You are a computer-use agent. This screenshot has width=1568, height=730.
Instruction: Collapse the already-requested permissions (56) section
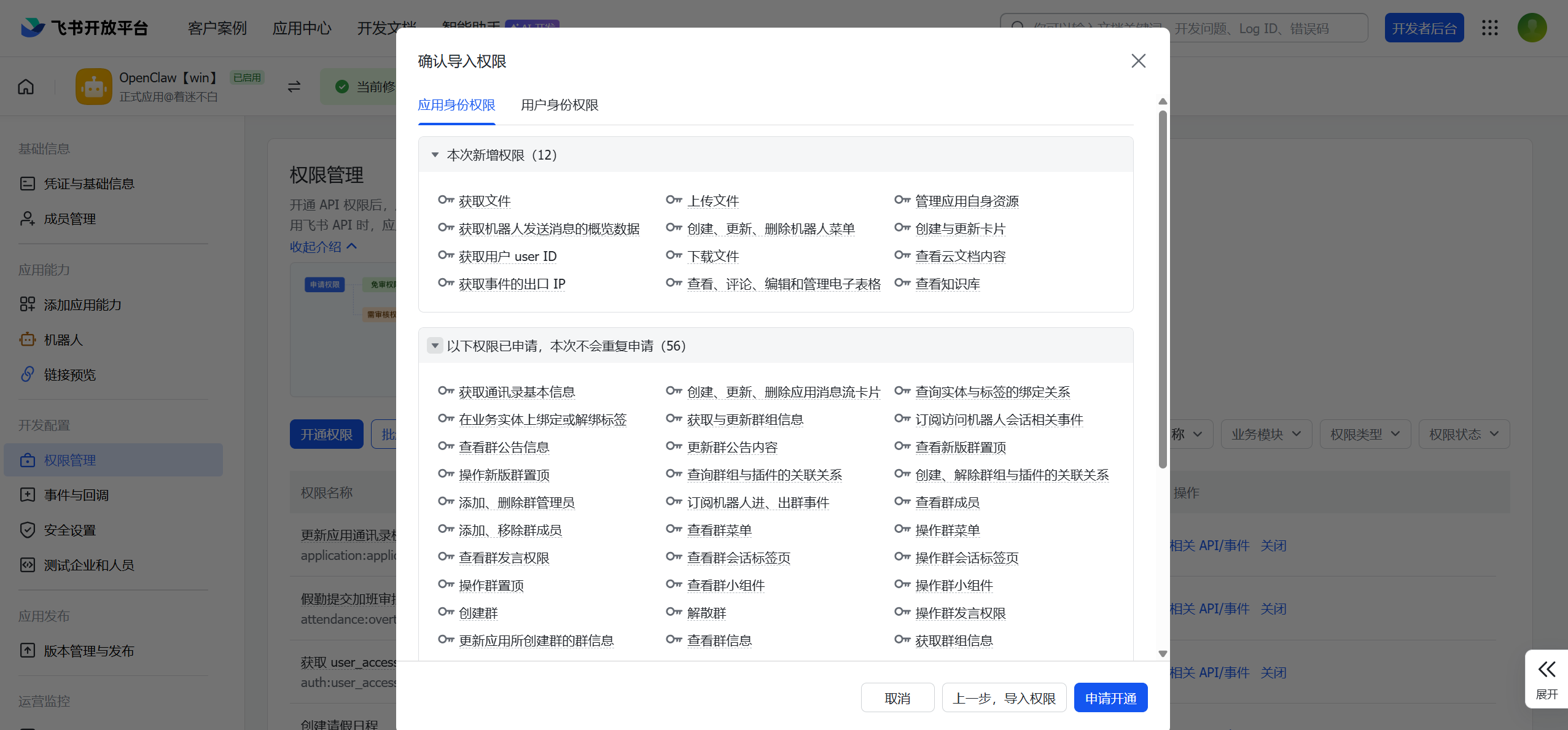coord(435,346)
